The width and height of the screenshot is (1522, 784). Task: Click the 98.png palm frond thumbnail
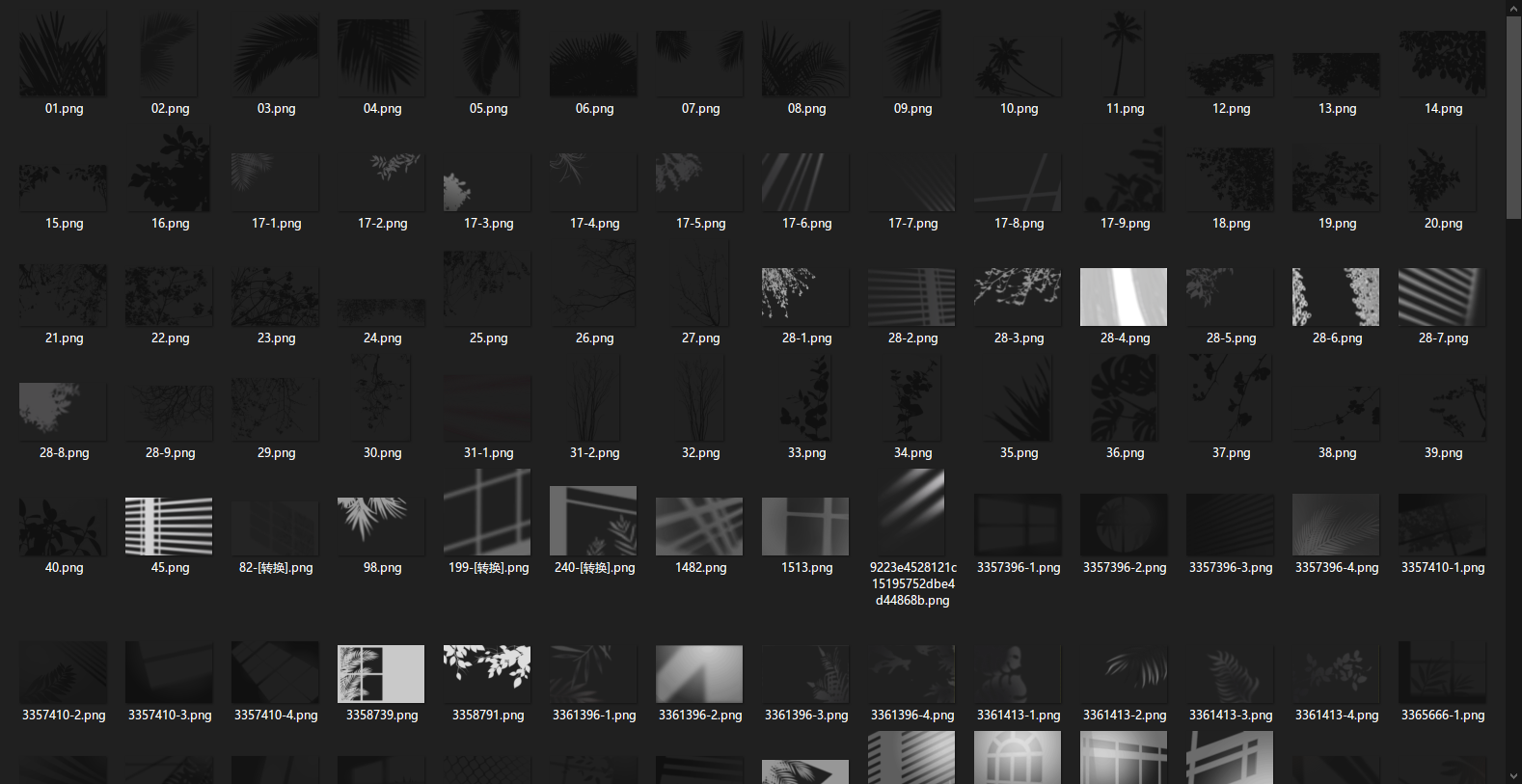[x=382, y=527]
